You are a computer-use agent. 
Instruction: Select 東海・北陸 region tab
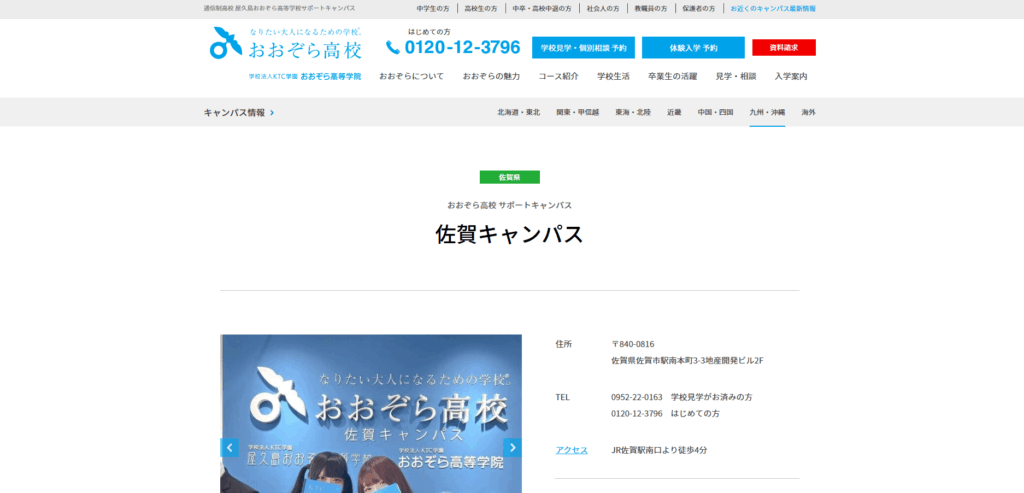tap(633, 112)
